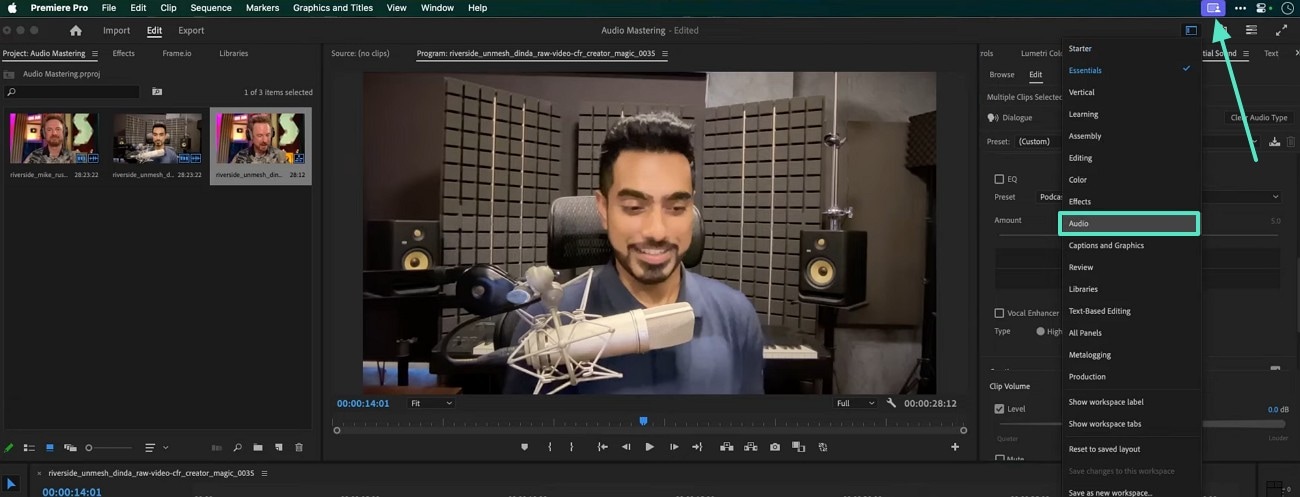This screenshot has width=1300, height=497.
Task: Open the Sequence menu in menu bar
Action: pyautogui.click(x=210, y=8)
